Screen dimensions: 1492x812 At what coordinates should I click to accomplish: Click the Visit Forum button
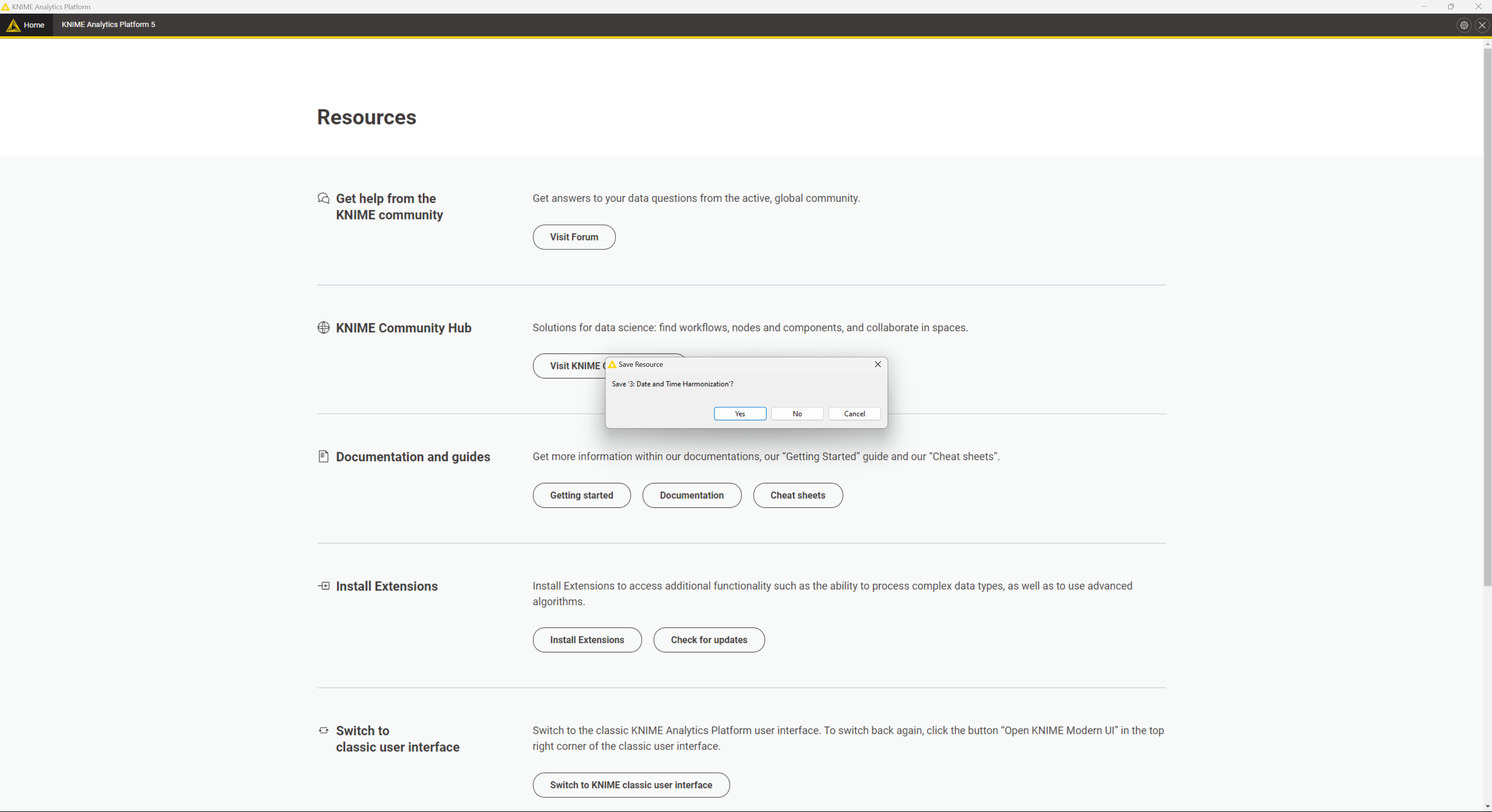(573, 237)
